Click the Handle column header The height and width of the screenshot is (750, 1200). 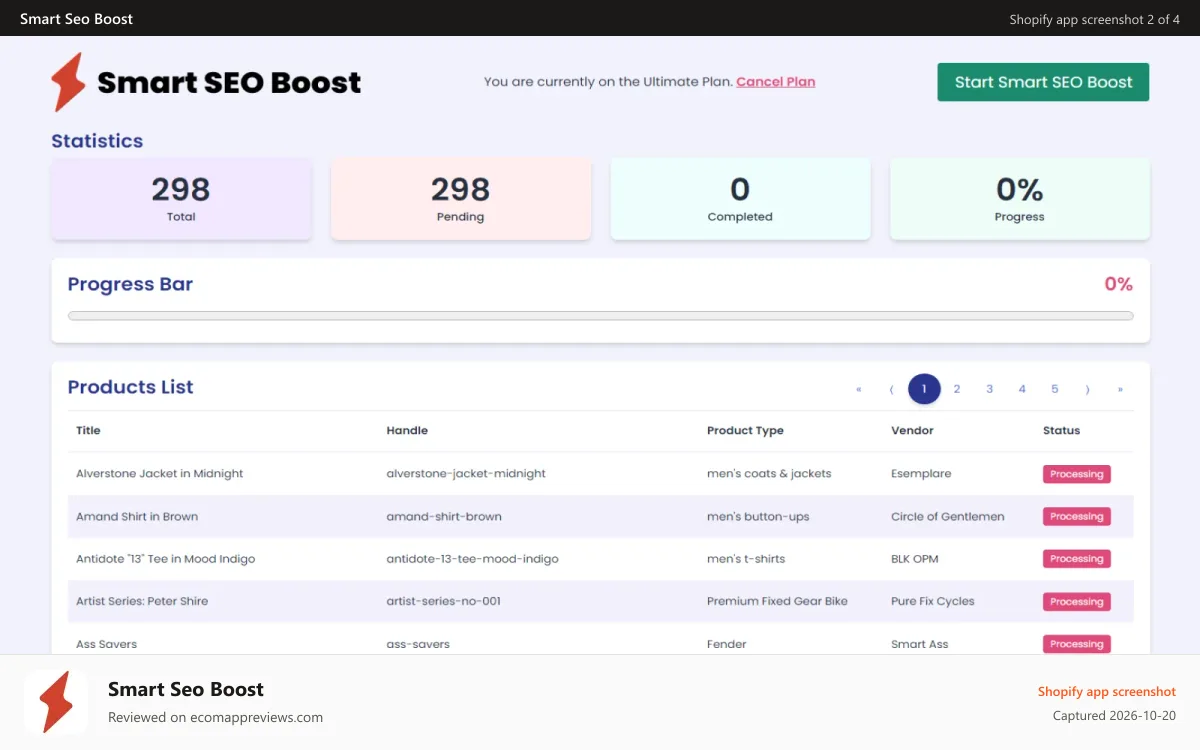(x=407, y=430)
